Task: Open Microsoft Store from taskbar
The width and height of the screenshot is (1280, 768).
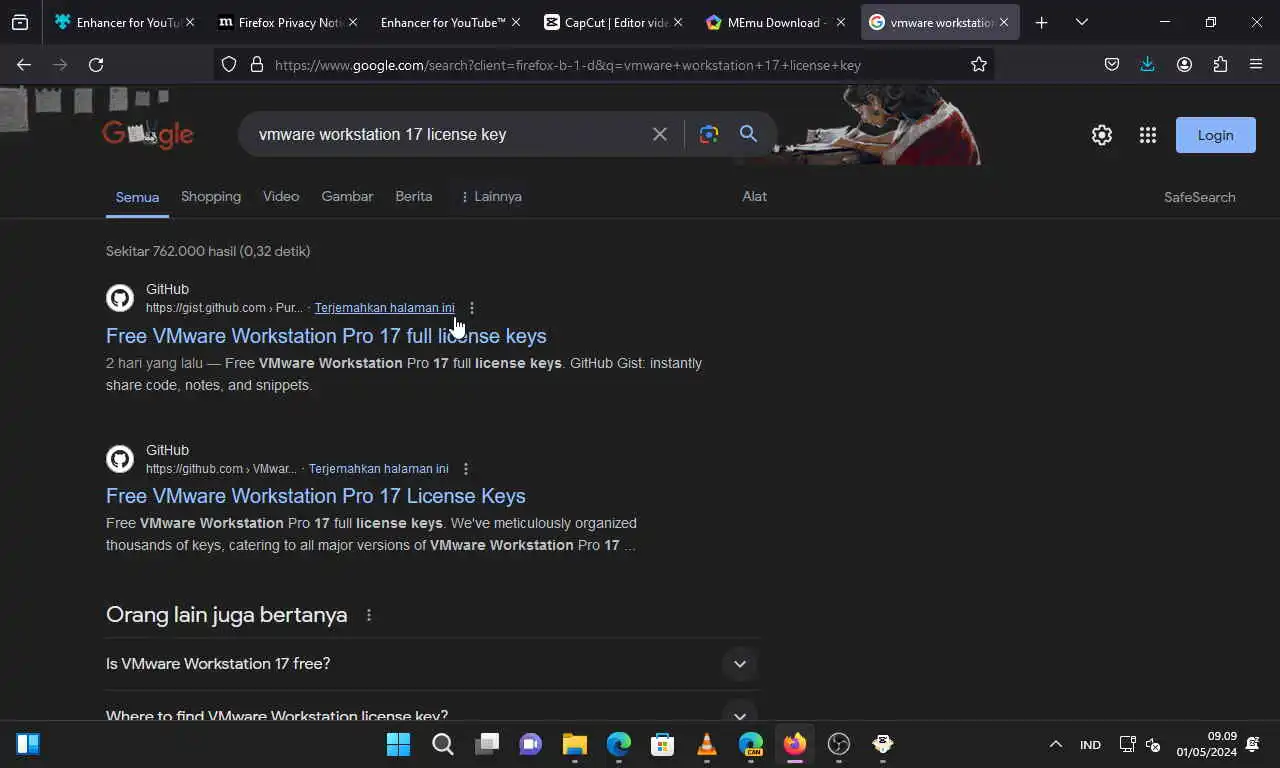Action: point(662,744)
